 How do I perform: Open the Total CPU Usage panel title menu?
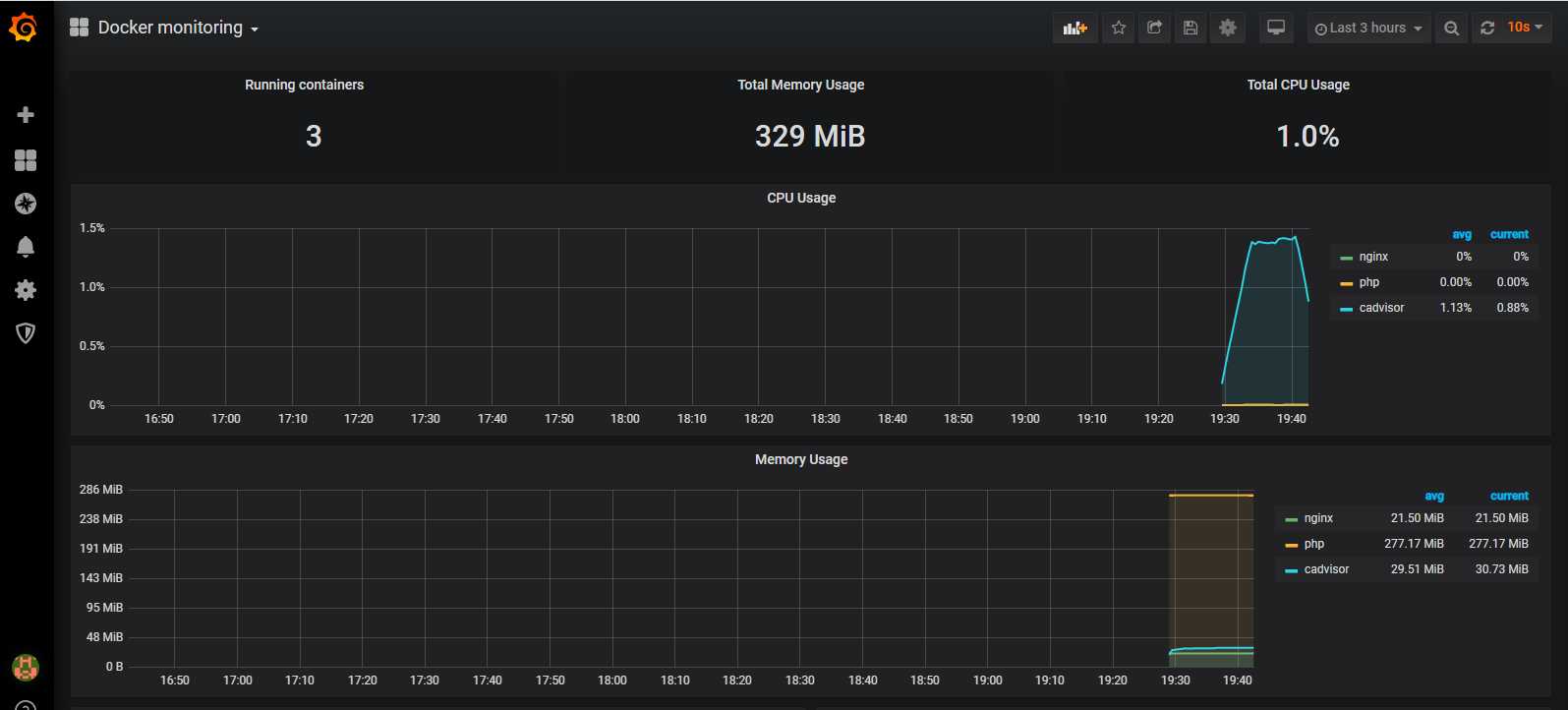tap(1298, 85)
